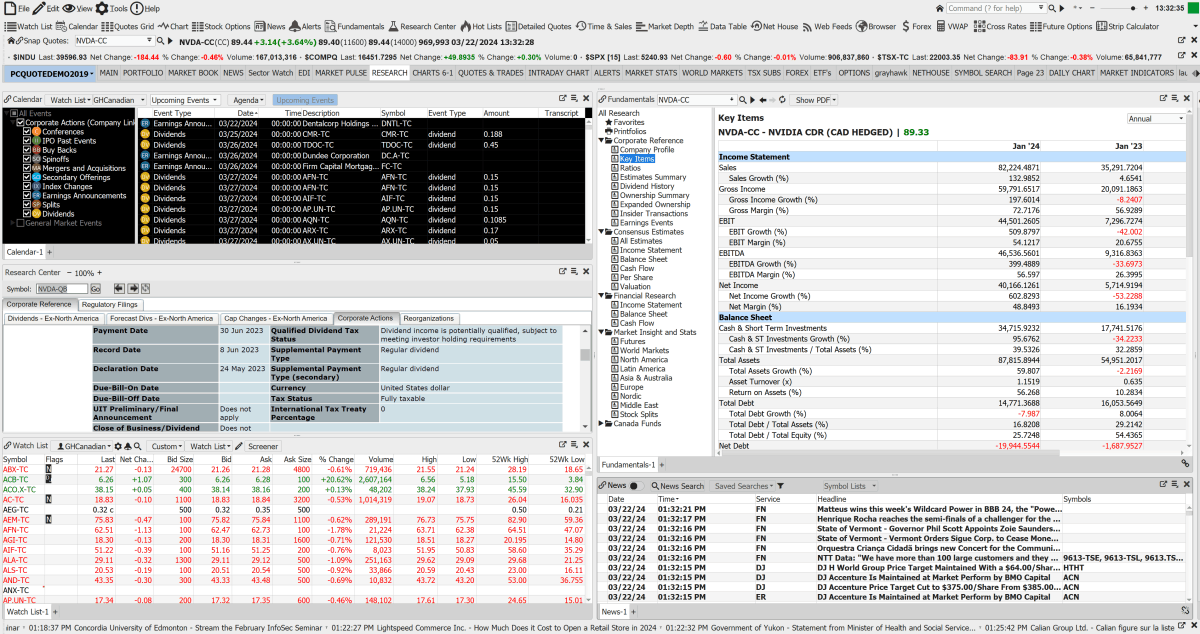Toggle the Buy Backs checkbox
Viewport: 1200px width, 634px height.
27,150
